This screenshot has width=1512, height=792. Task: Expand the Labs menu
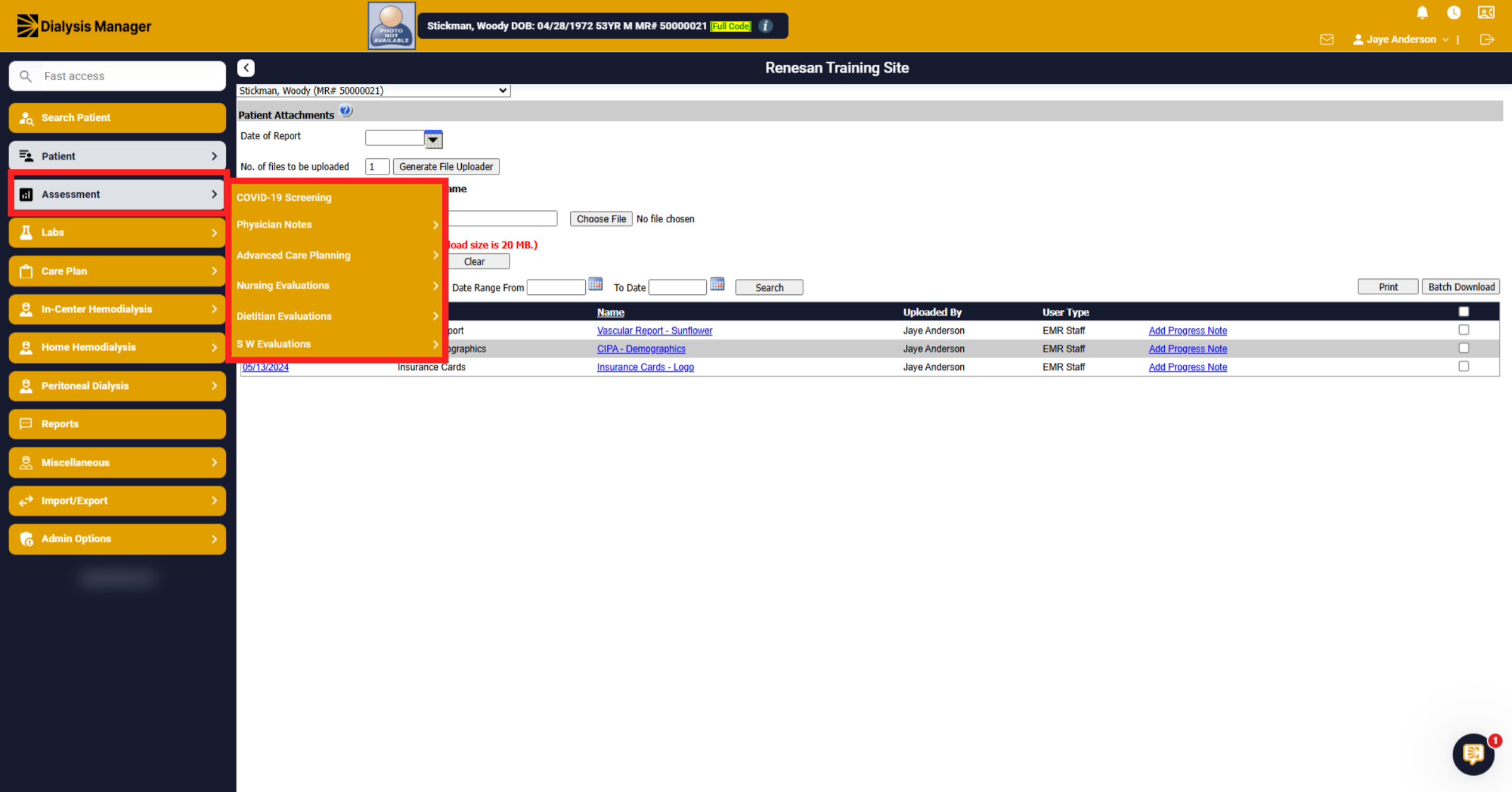[x=117, y=232]
